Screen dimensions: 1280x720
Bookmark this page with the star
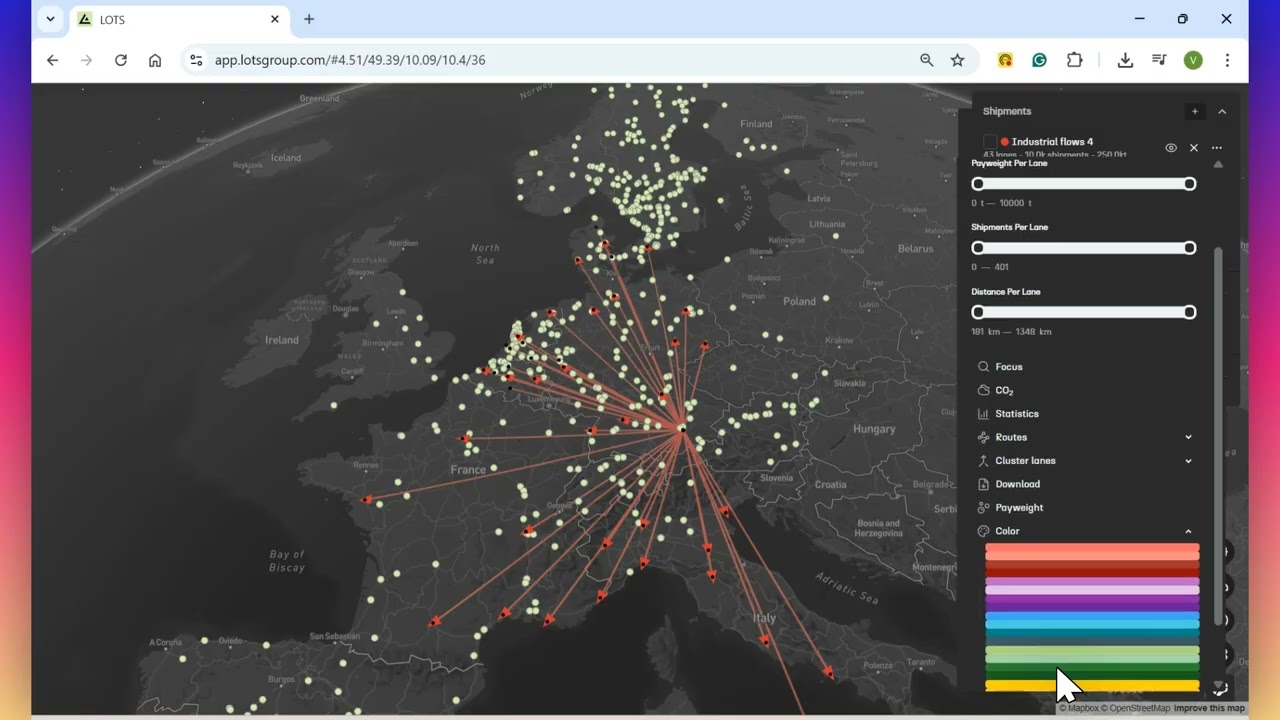click(958, 60)
